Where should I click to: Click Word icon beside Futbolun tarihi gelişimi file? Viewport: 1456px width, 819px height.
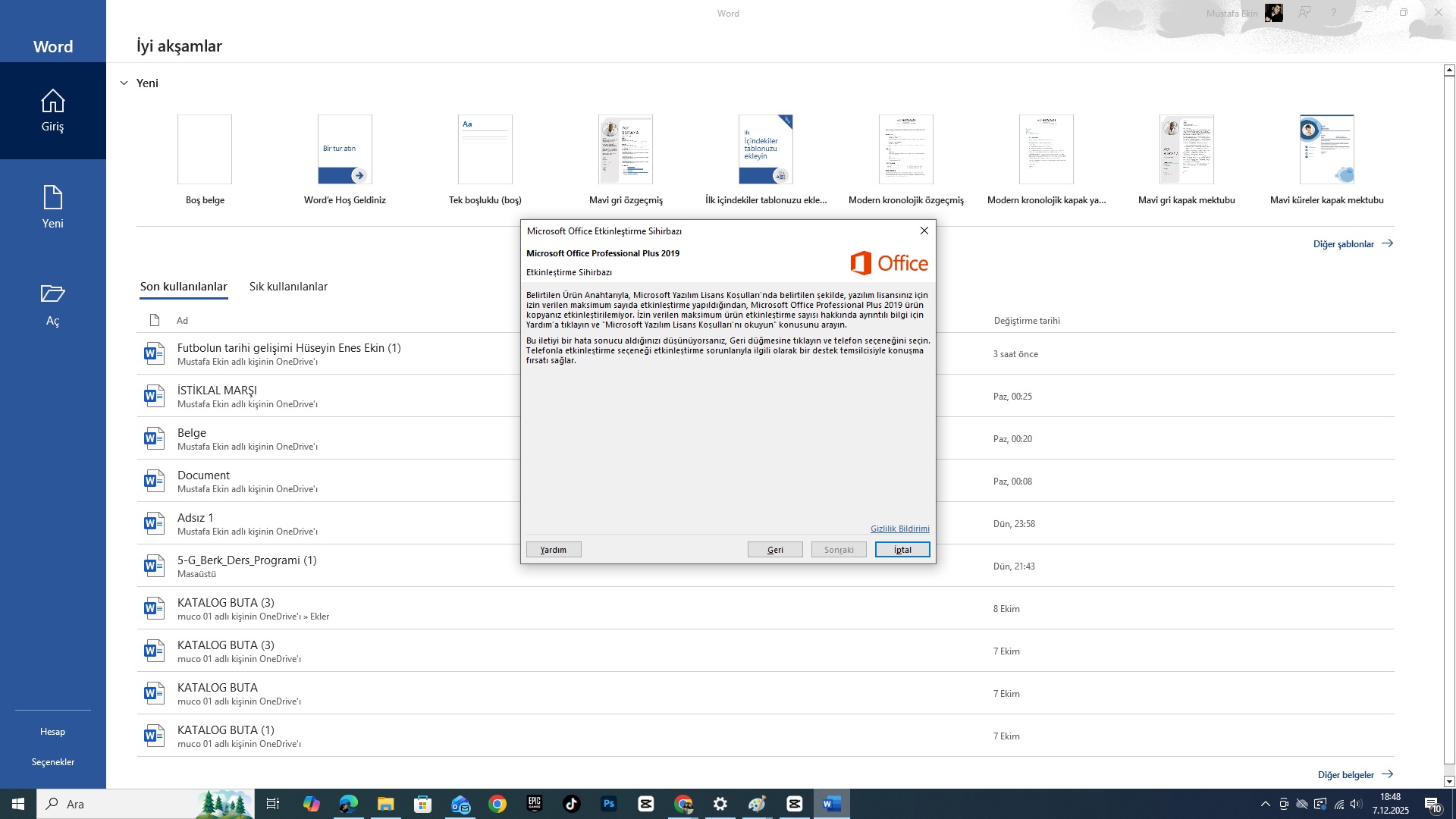[x=154, y=353]
